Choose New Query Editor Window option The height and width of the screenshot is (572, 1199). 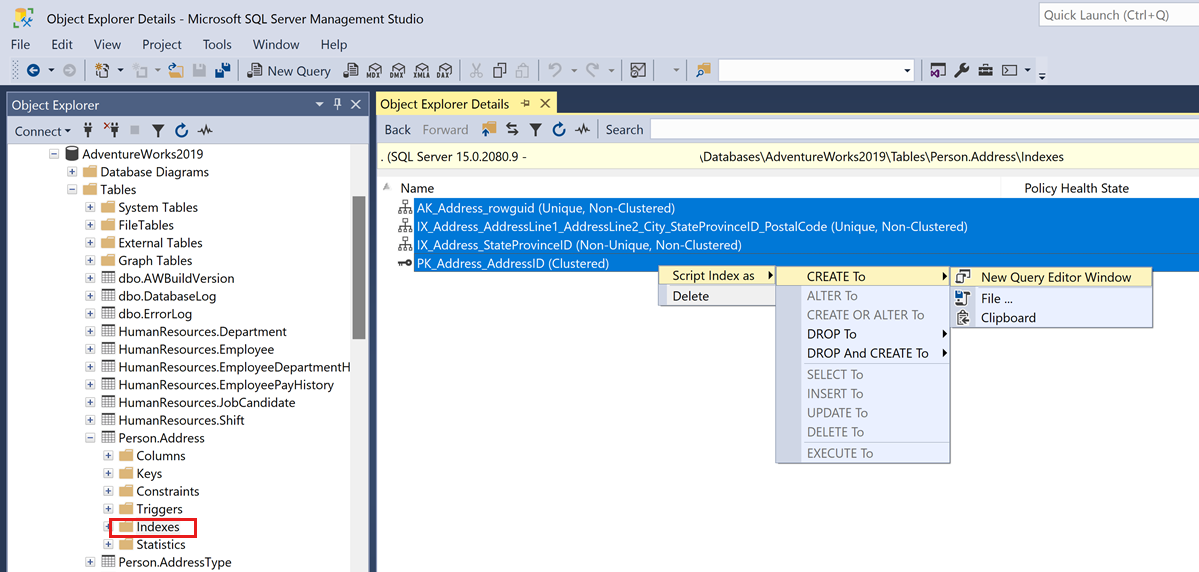(x=1055, y=277)
